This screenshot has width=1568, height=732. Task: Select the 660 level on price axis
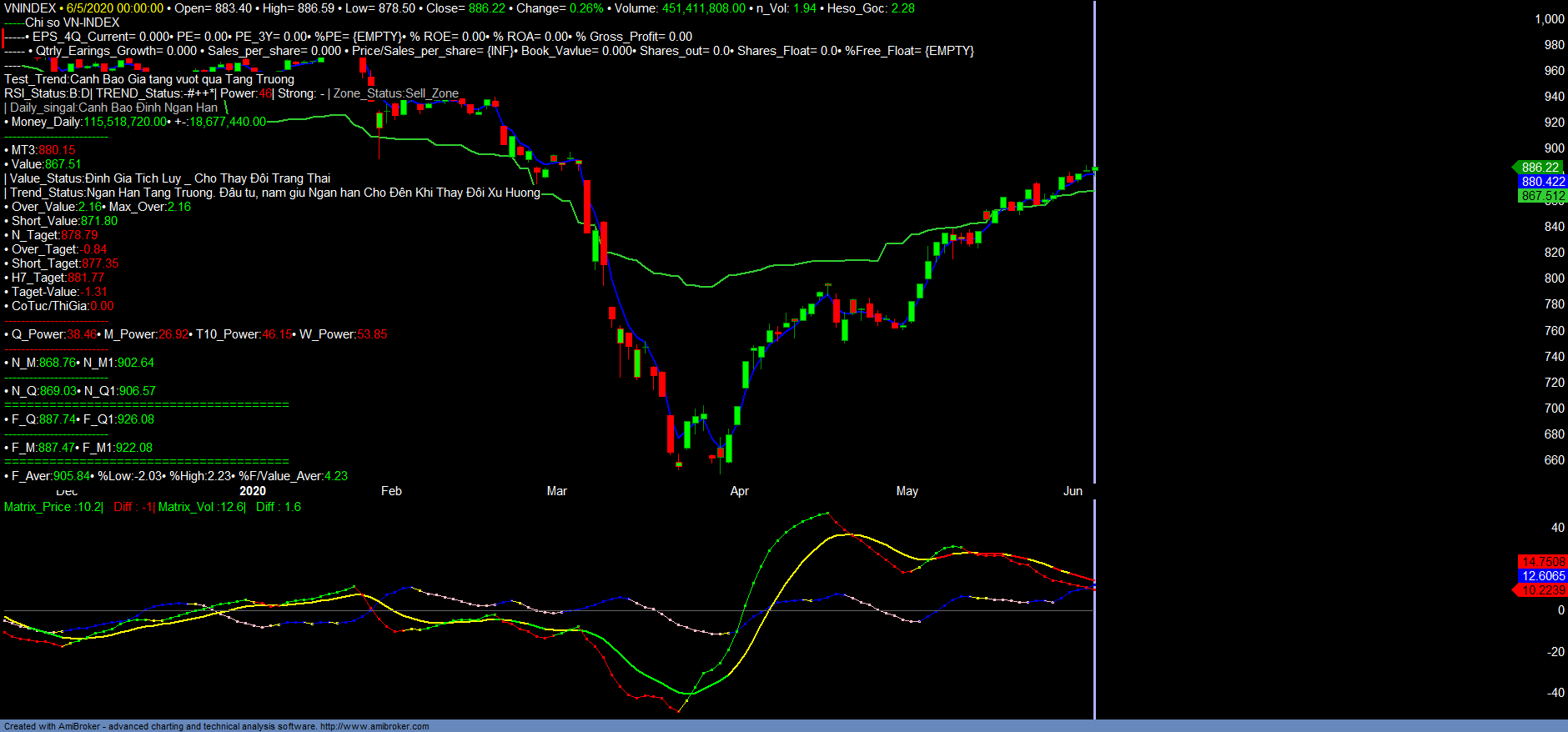pos(1554,460)
